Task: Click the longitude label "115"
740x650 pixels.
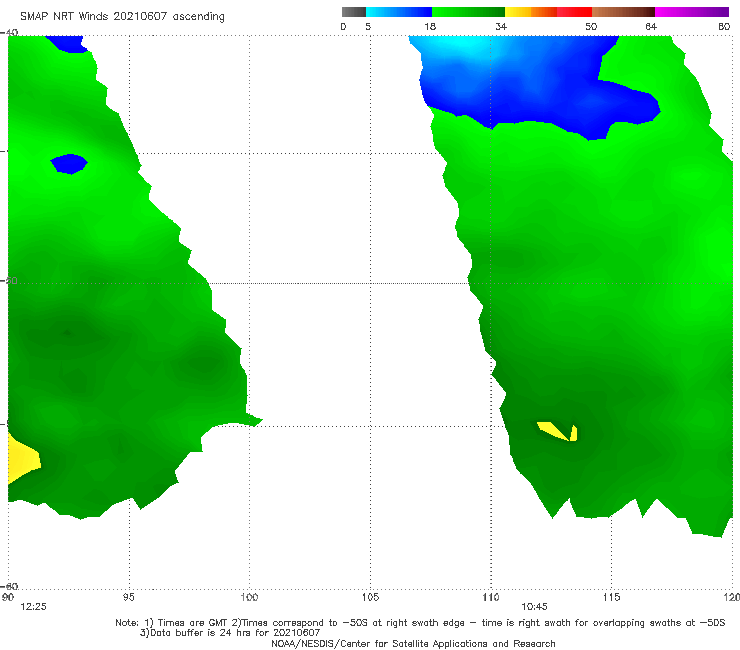Action: (x=612, y=597)
